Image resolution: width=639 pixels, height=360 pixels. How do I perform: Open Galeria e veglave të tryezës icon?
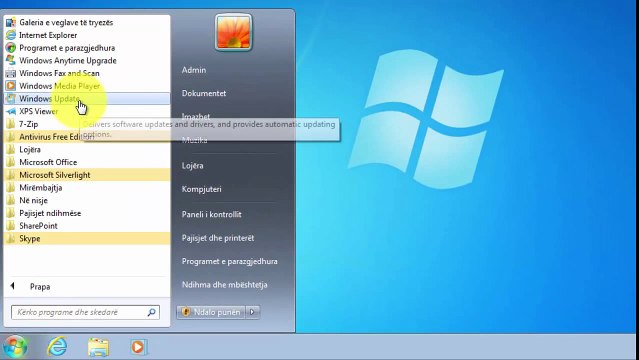coord(11,22)
